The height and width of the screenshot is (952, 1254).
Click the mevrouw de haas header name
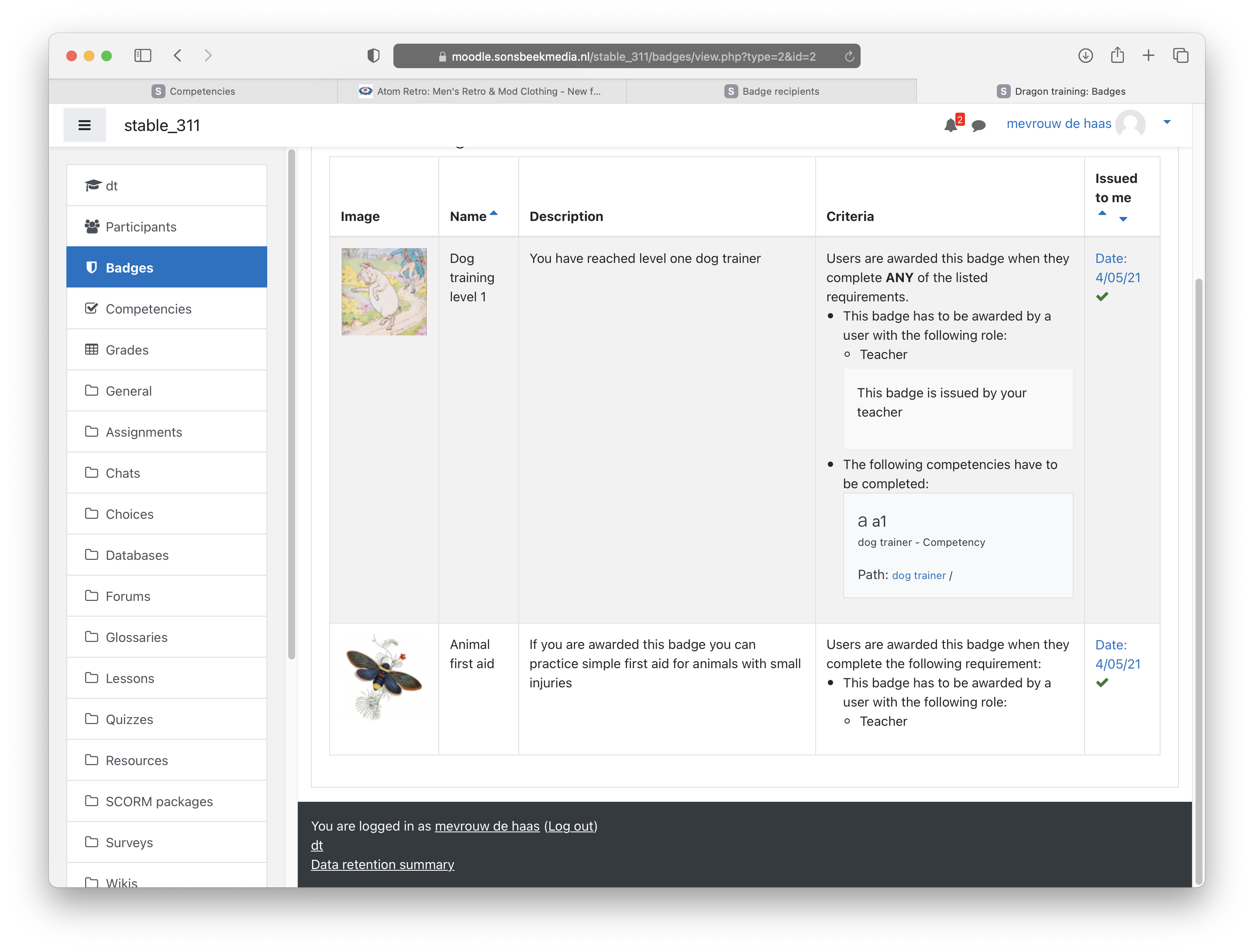[x=1058, y=124]
